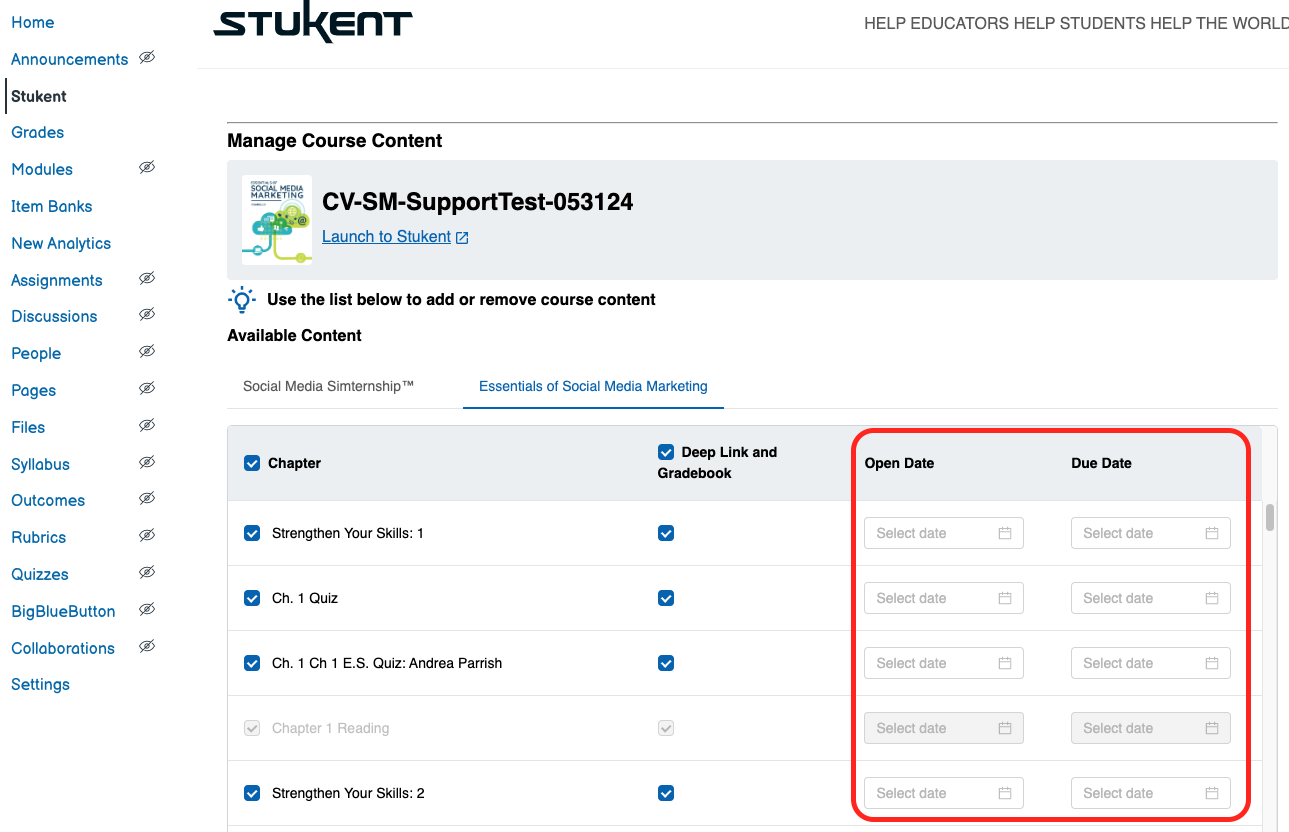Click Open Date field for Strengthen Your Skills: 1
1289x832 pixels.
[x=944, y=533]
